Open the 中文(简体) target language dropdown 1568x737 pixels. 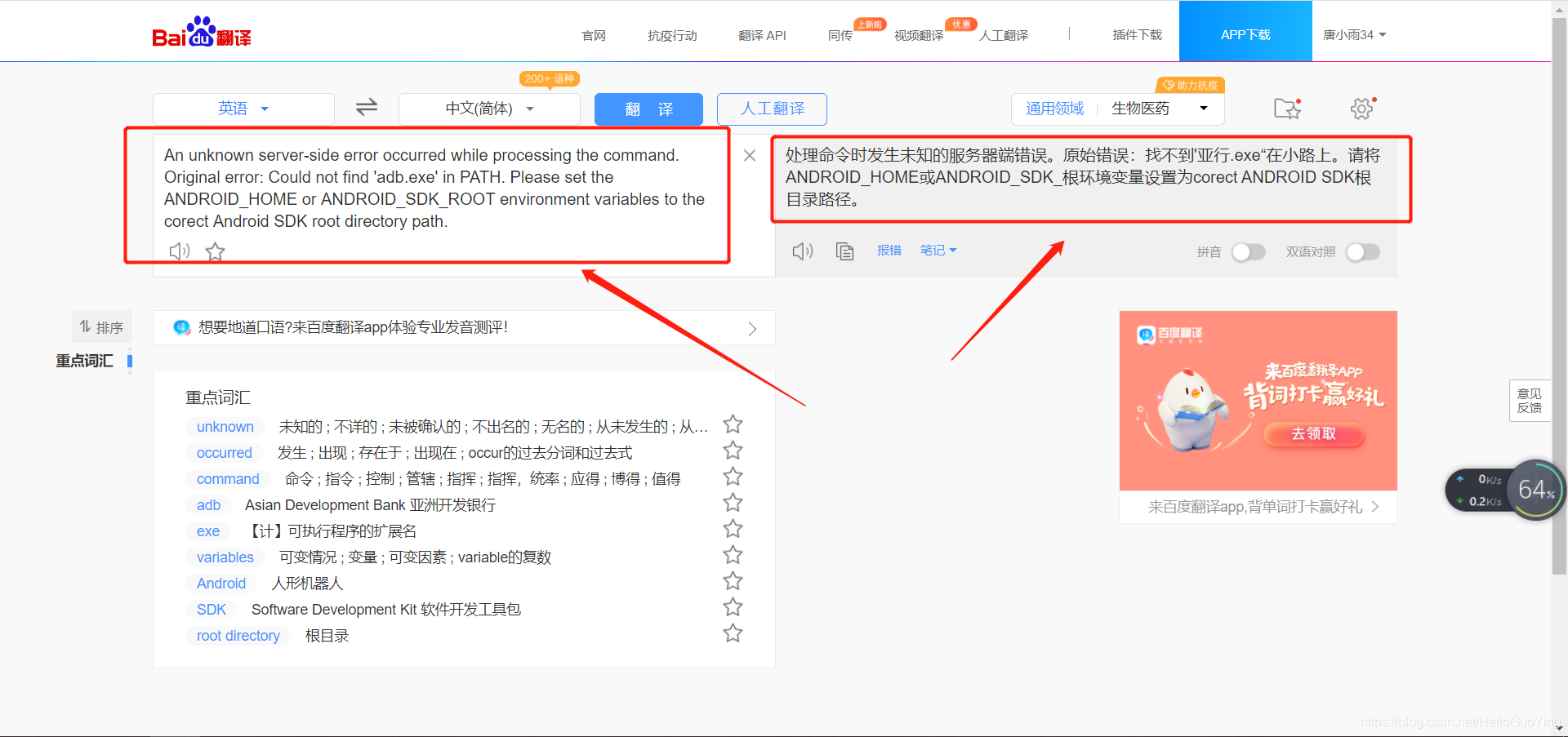(489, 109)
